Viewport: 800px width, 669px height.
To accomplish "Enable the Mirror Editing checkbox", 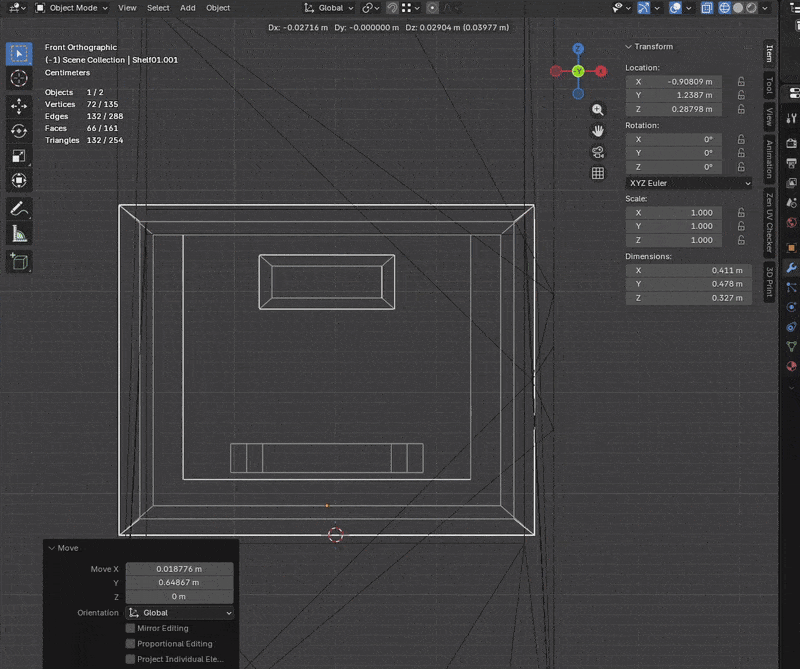I will pyautogui.click(x=131, y=628).
